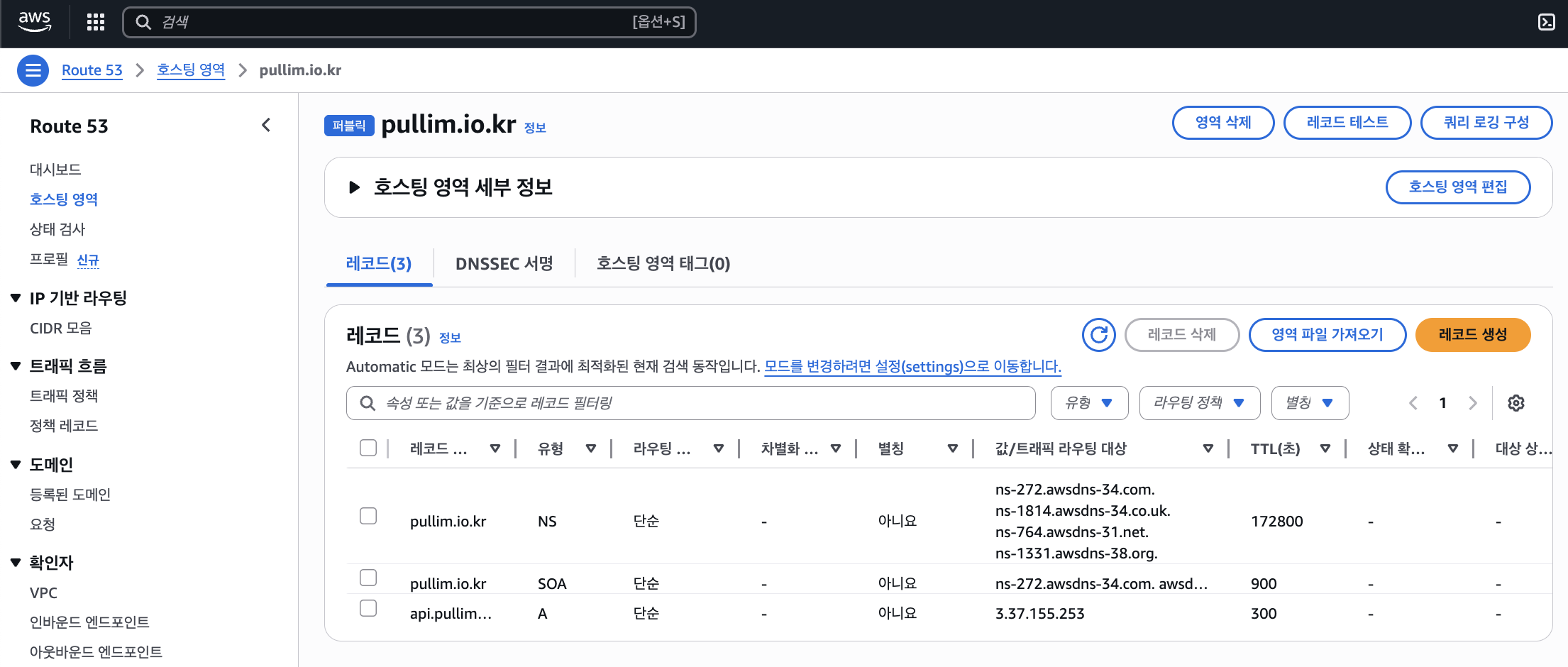
Task: Sort by alias column
Action: point(953,448)
